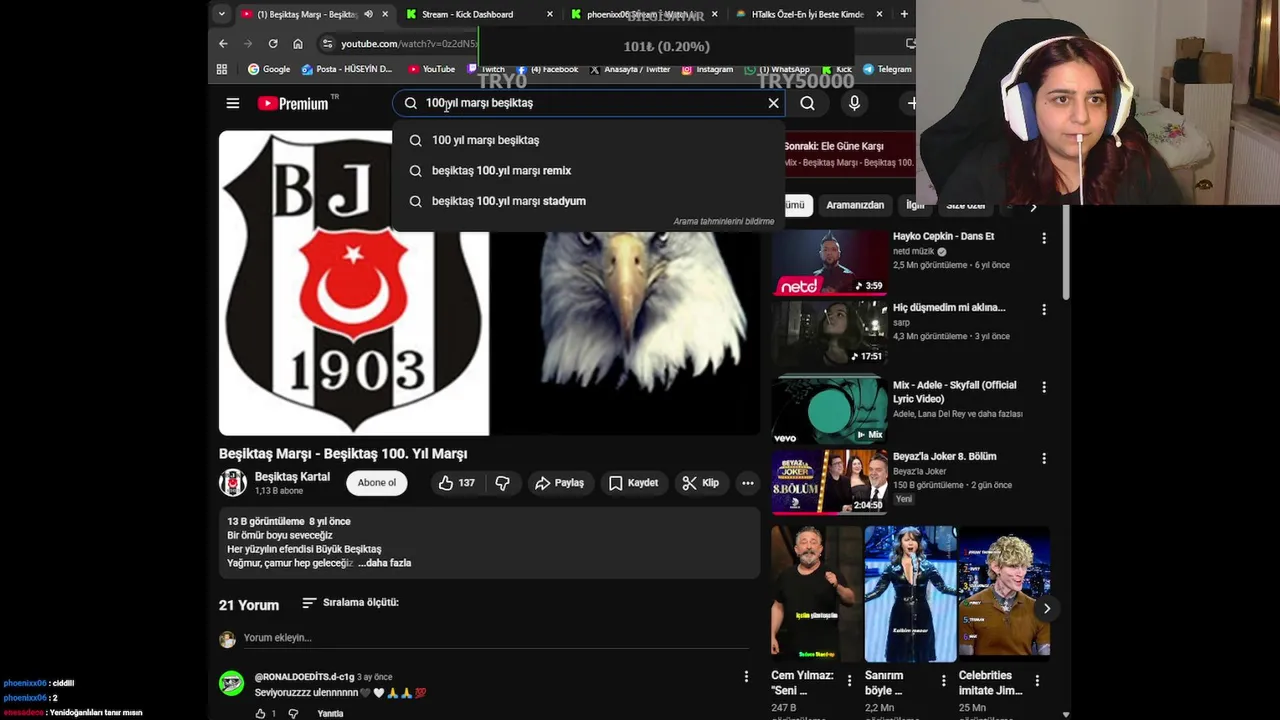The width and height of the screenshot is (1280, 720).
Task: Open Beyaz'la Joker 8. Bölüm title
Action: coord(944,456)
